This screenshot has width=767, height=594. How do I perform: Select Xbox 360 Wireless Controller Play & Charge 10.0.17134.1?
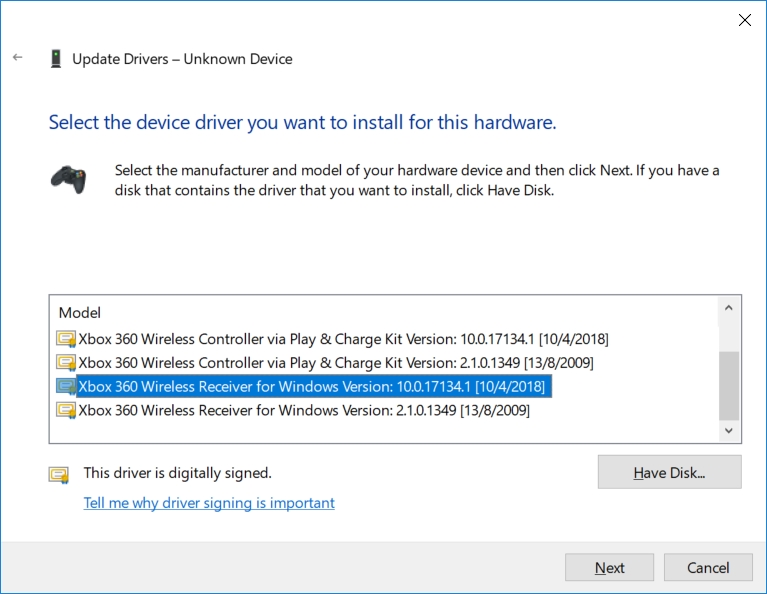(343, 339)
